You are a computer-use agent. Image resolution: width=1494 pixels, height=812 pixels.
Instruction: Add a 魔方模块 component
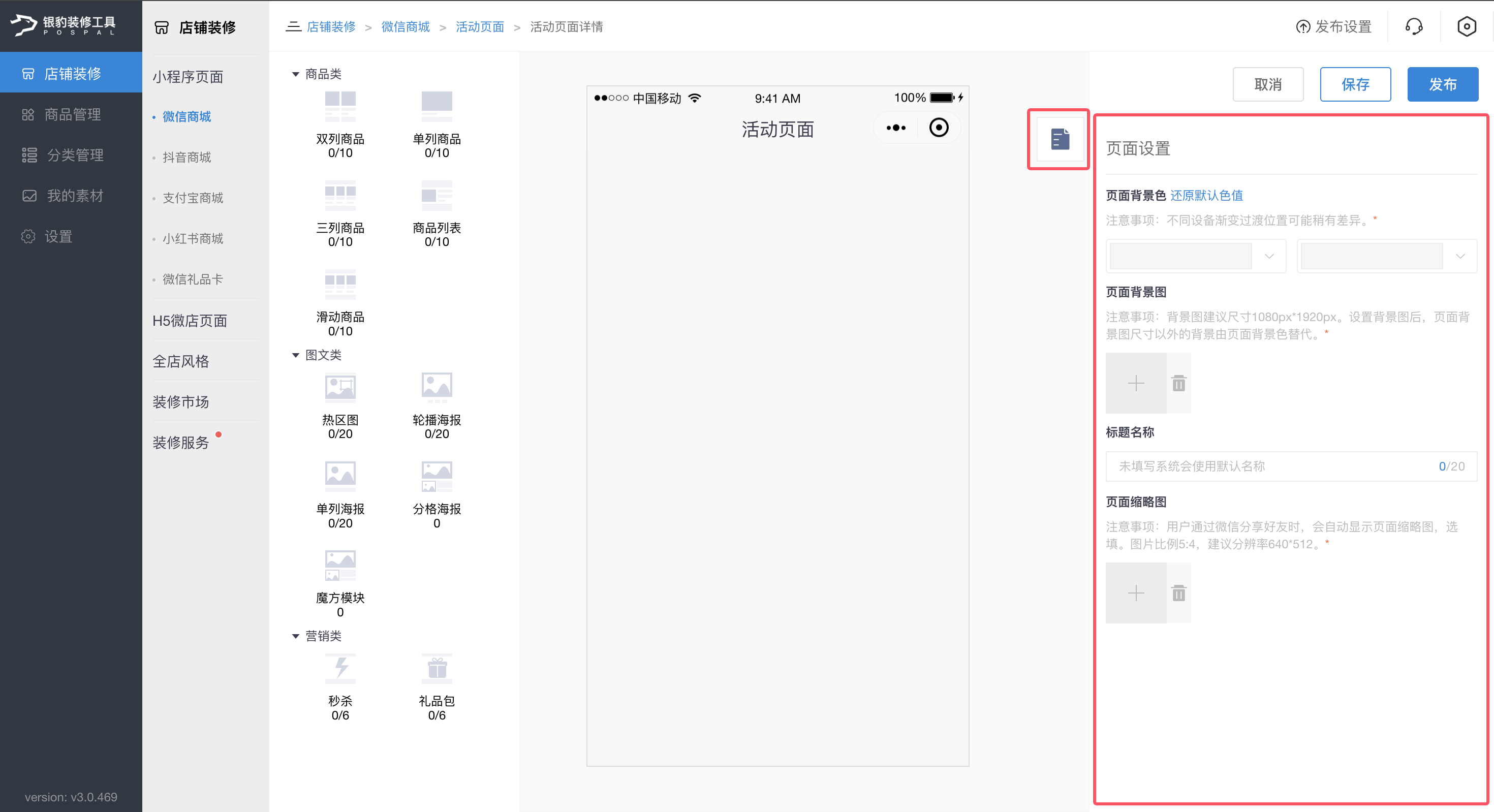coord(340,583)
